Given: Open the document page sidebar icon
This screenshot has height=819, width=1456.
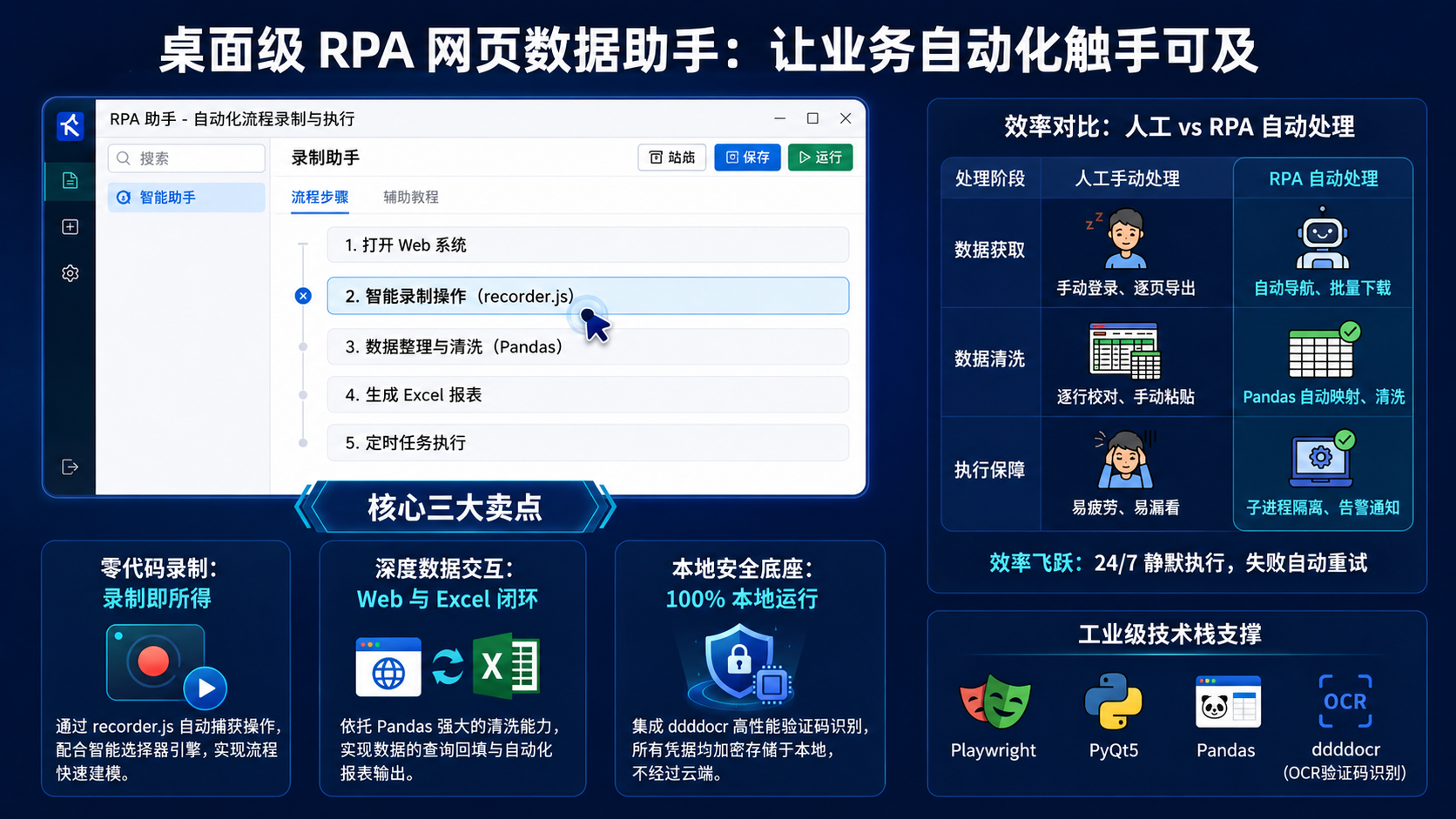Looking at the screenshot, I should (70, 180).
